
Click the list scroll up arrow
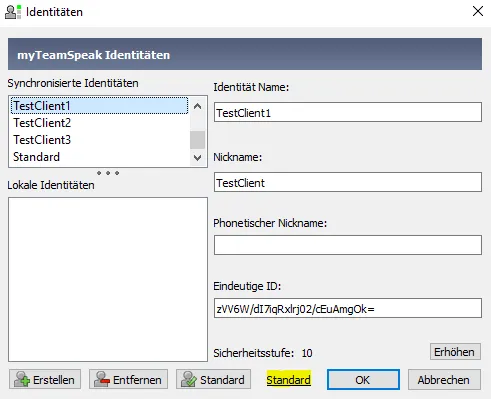[197, 106]
